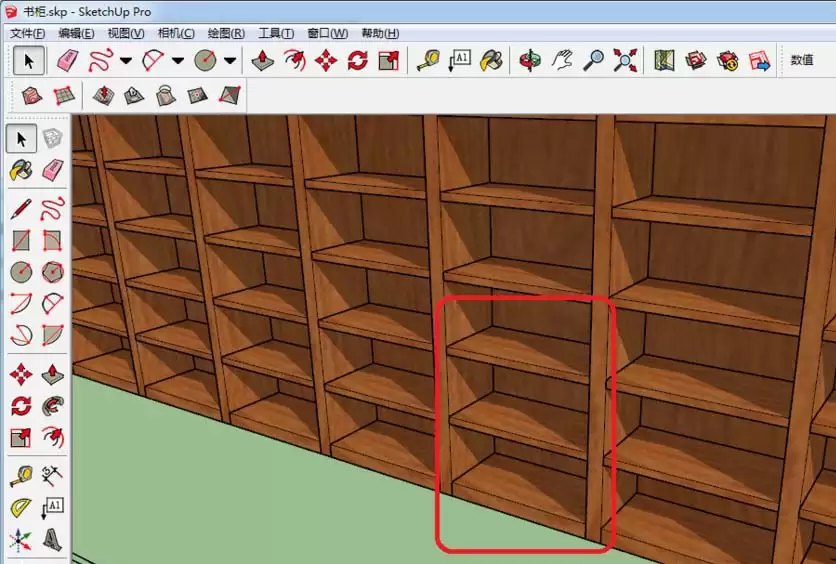This screenshot has height=564, width=836.
Task: Open the 3D Warehouse
Action: point(696,60)
